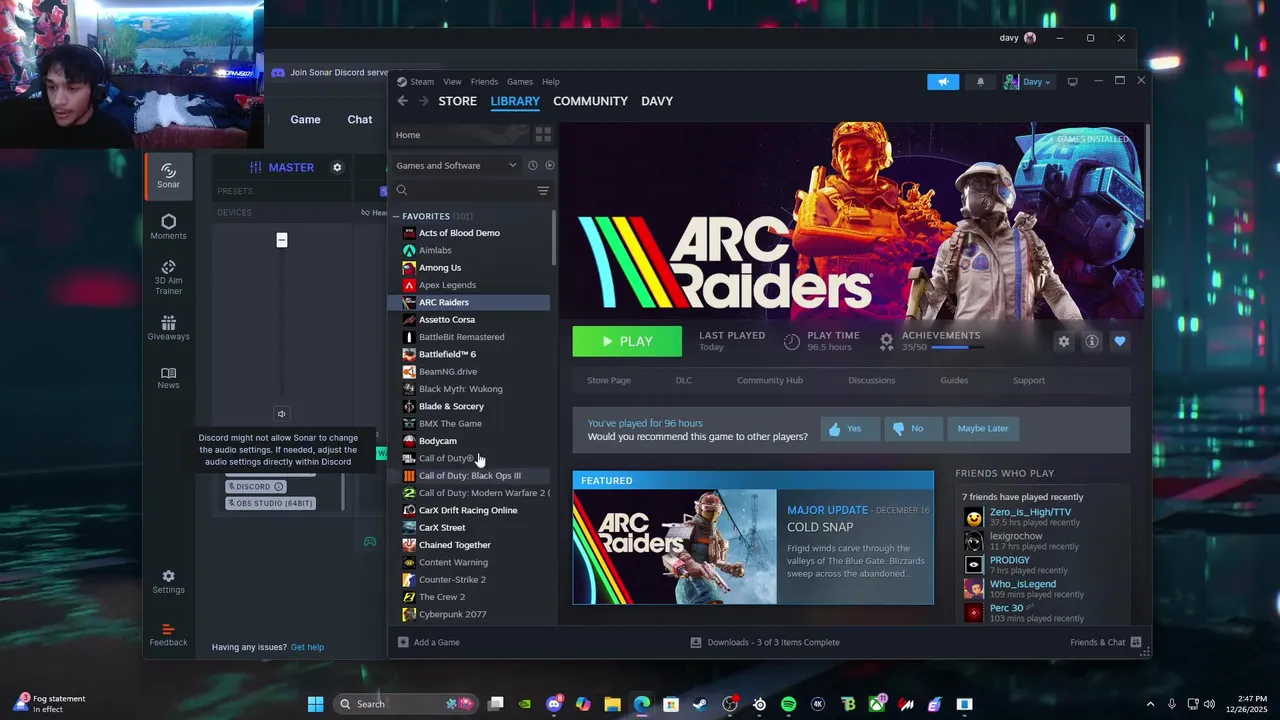Screen dimensions: 1280x720
Task: Open the Community Hub link
Action: pos(770,380)
